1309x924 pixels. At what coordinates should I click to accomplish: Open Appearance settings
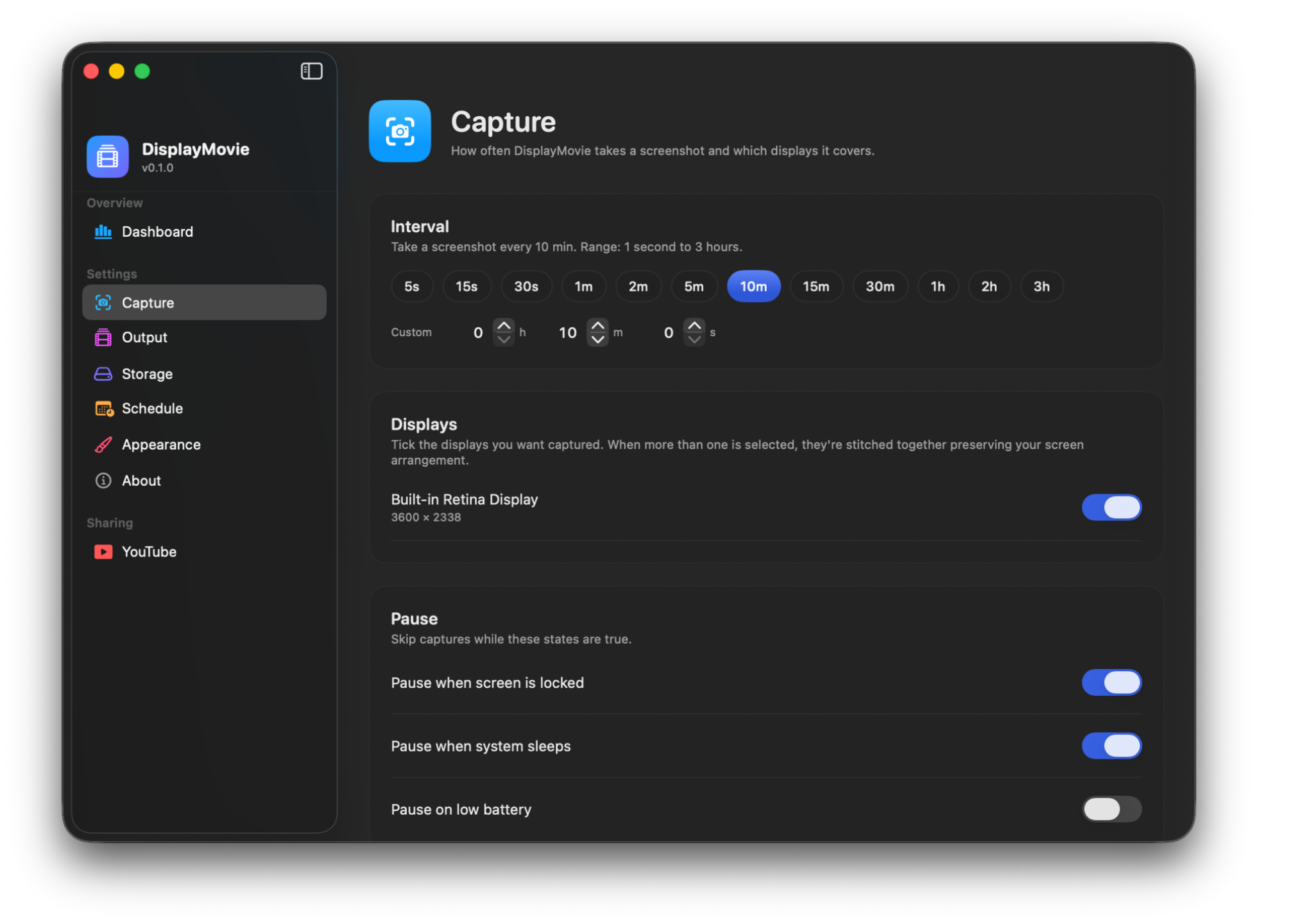pos(204,445)
